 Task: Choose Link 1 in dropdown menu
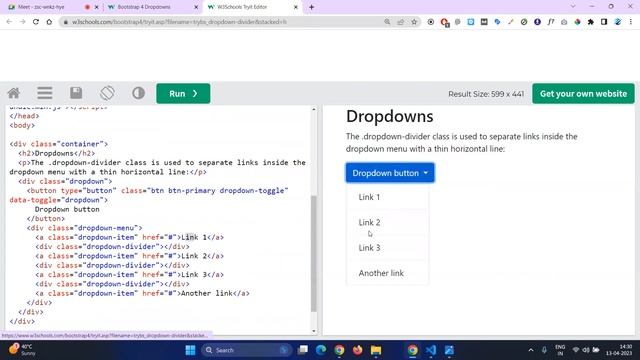(387, 197)
